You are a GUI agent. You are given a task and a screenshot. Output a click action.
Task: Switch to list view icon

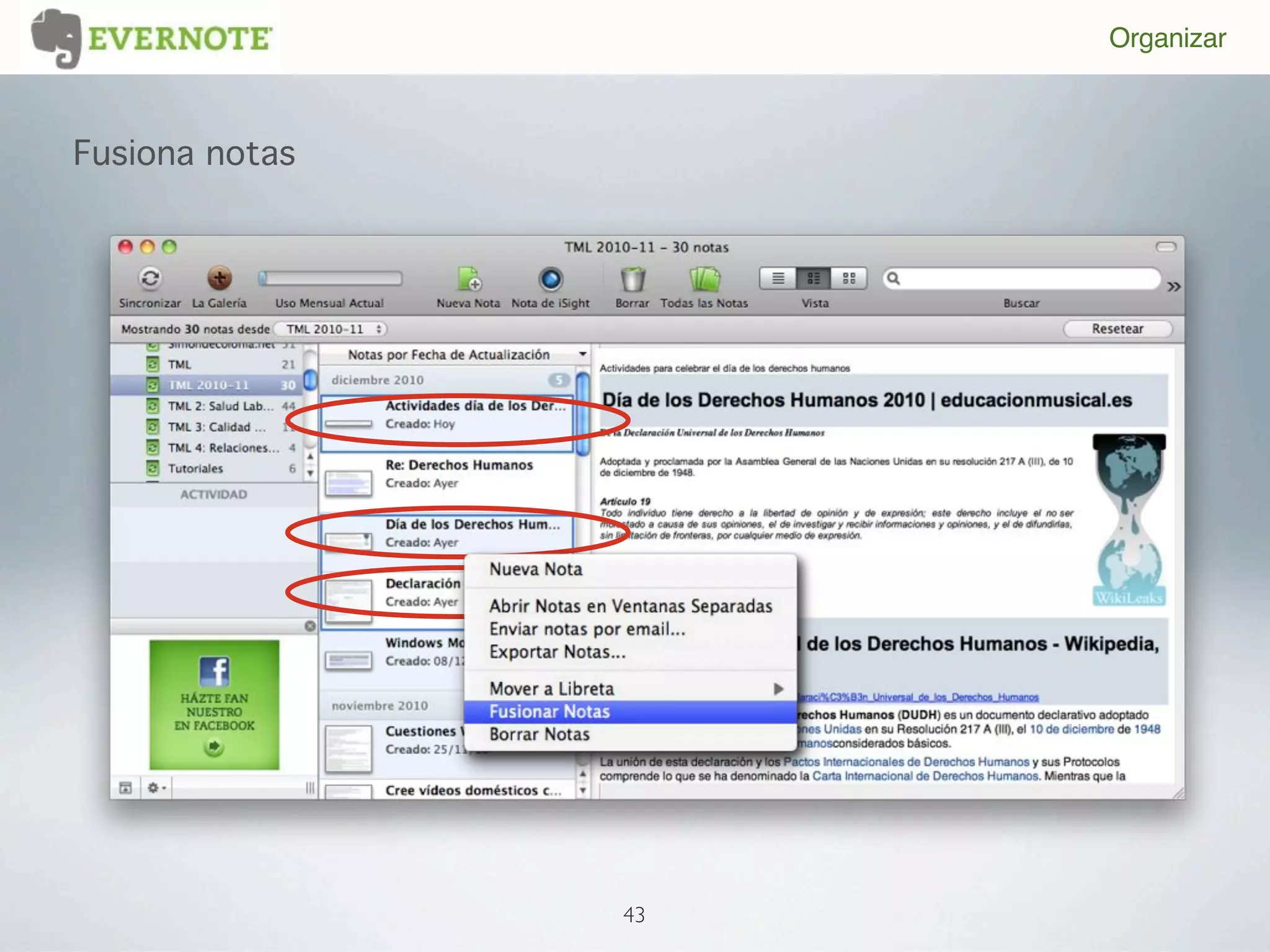778,278
